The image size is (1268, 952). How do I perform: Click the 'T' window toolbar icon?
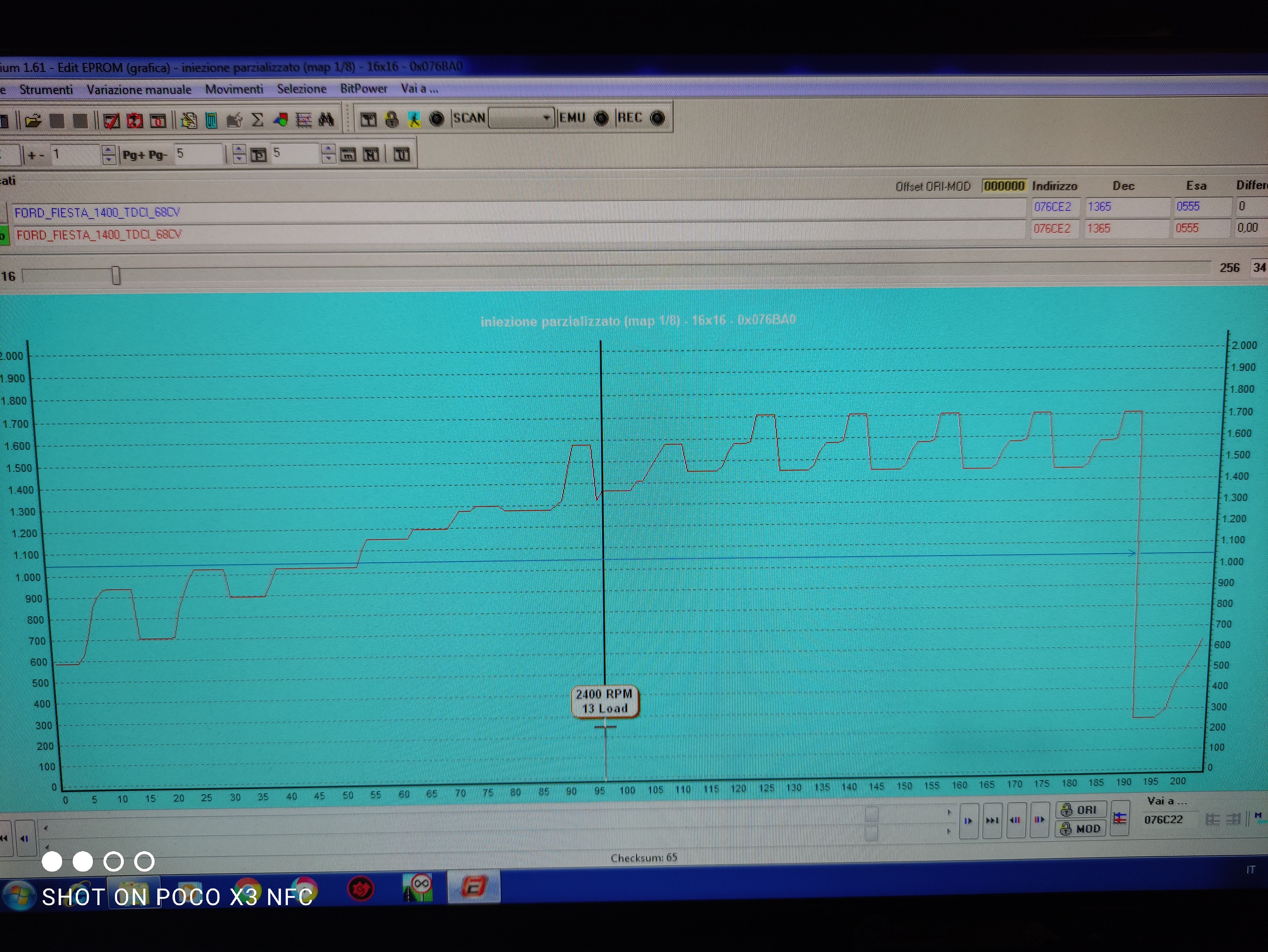click(369, 119)
